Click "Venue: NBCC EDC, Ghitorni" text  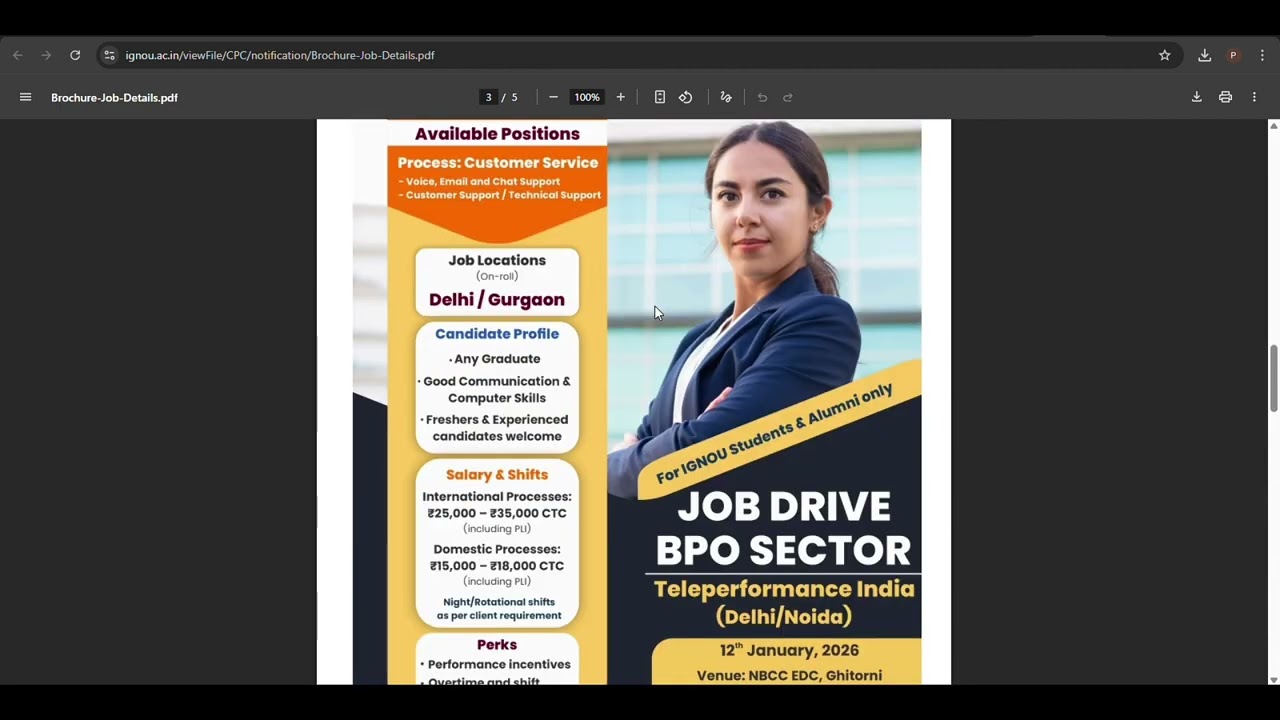coord(789,676)
